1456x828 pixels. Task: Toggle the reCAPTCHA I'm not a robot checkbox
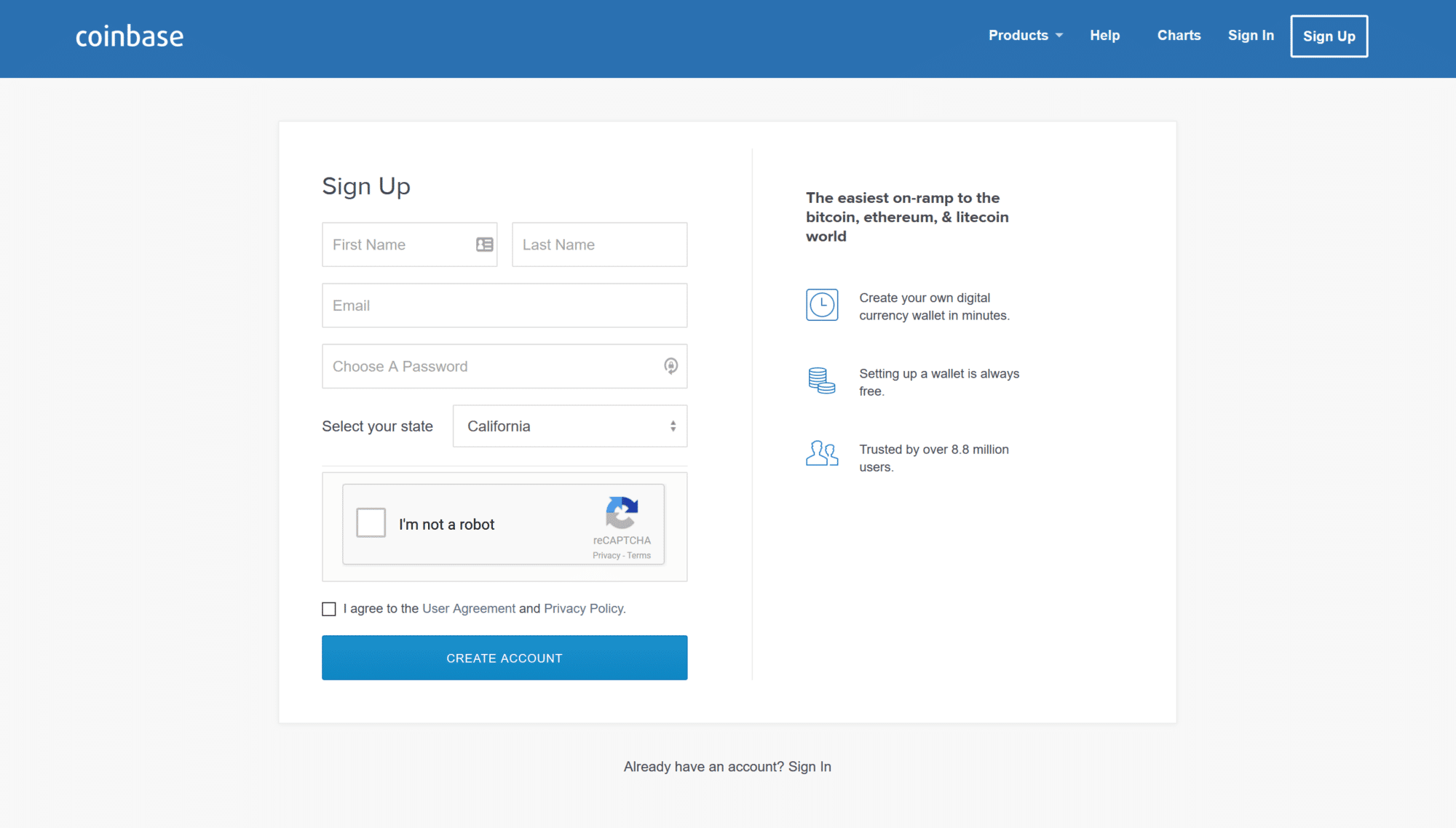371,524
